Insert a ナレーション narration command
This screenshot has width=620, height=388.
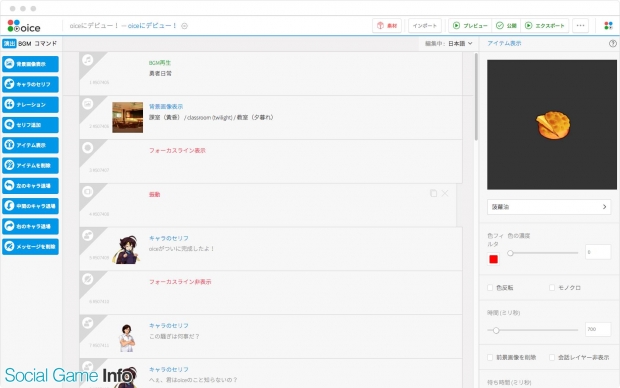click(30, 104)
